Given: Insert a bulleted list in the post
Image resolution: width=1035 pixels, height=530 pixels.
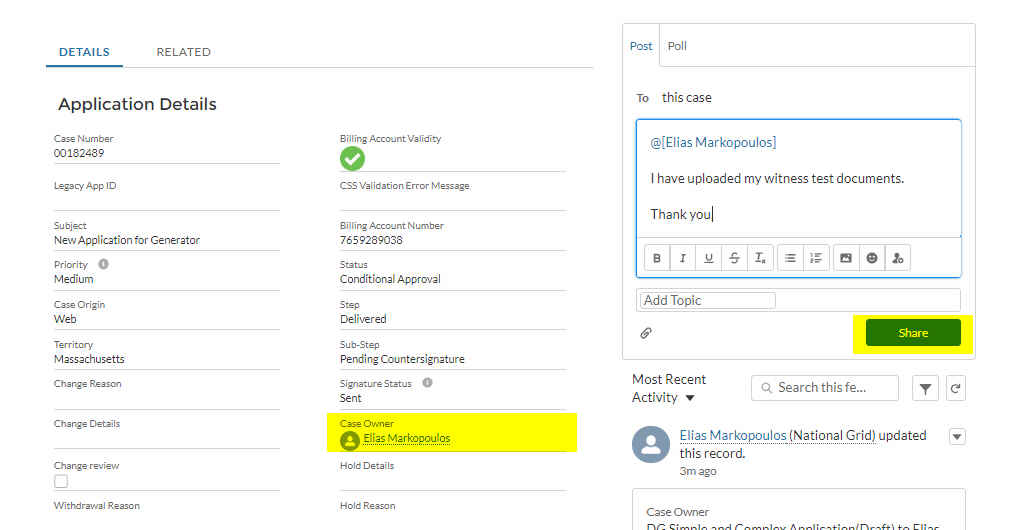Looking at the screenshot, I should tap(790, 258).
